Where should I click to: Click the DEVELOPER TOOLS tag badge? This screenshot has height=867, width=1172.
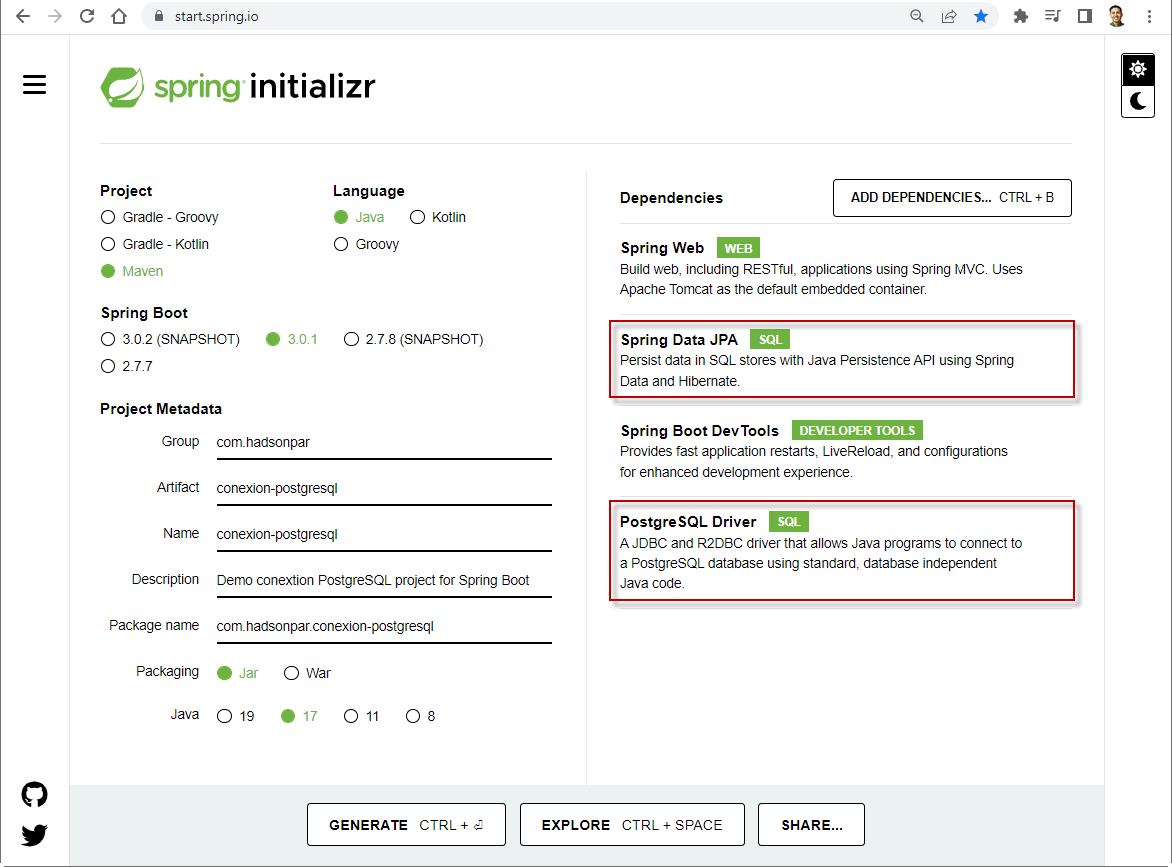point(857,431)
